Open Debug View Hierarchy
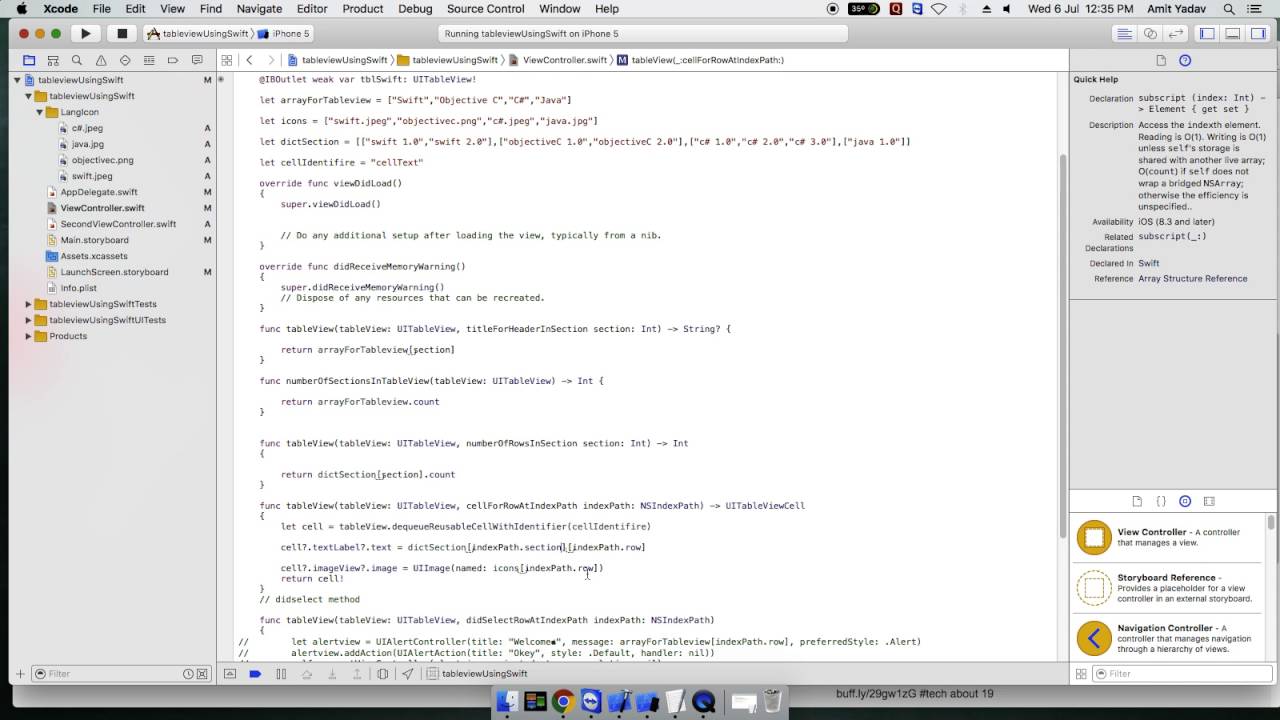 click(383, 674)
